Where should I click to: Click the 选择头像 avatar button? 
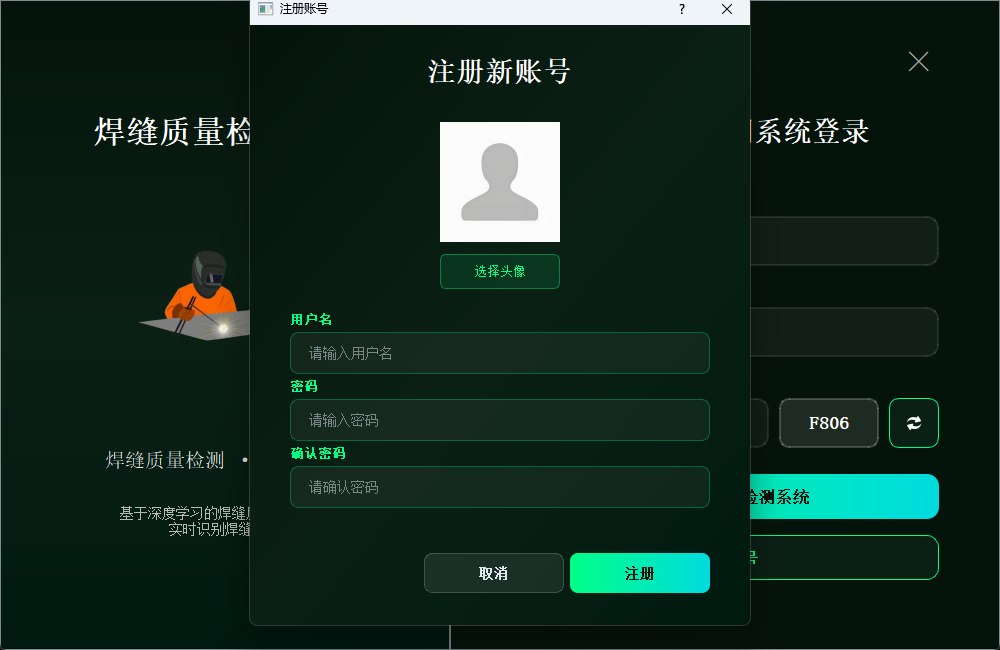[x=499, y=271]
